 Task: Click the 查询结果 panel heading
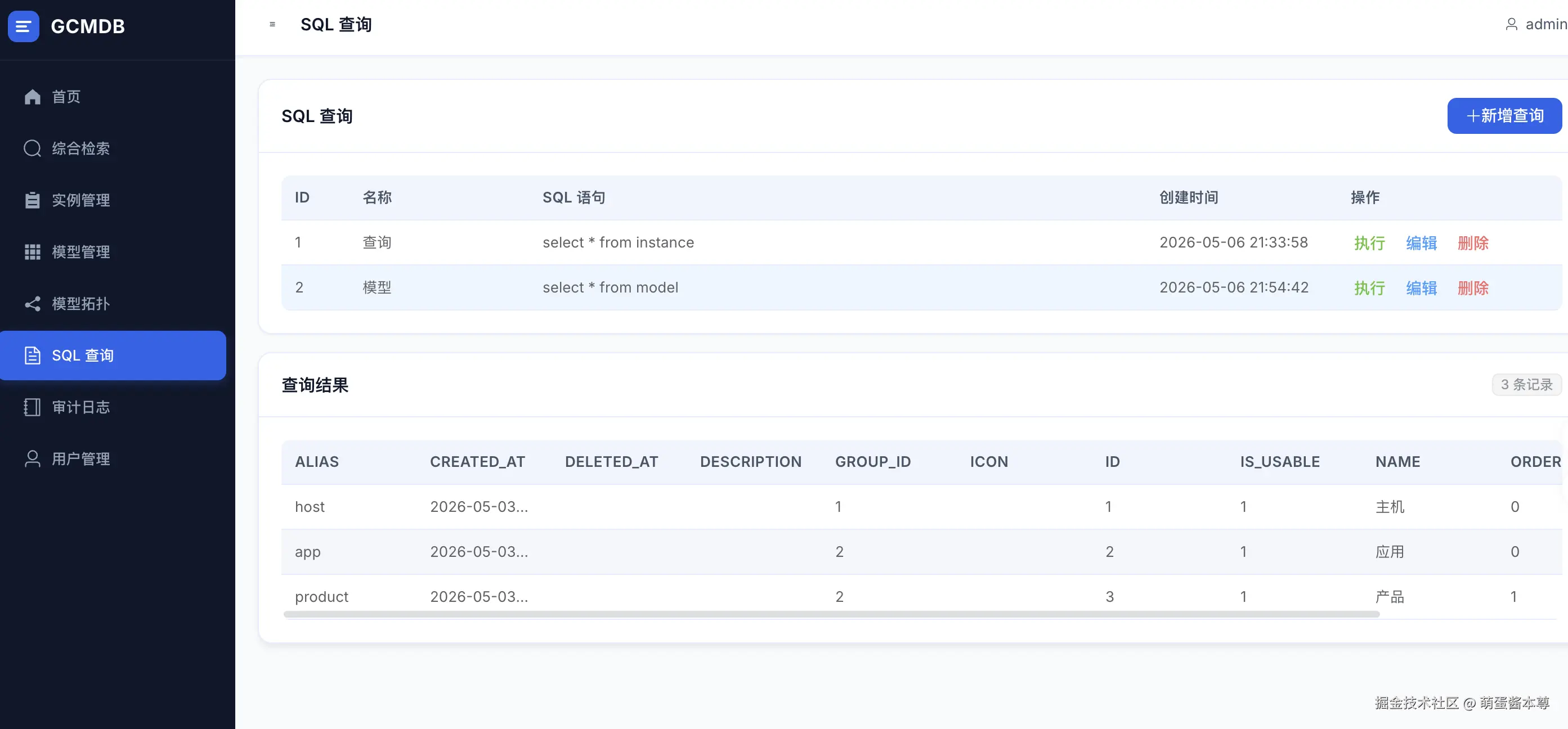[315, 385]
